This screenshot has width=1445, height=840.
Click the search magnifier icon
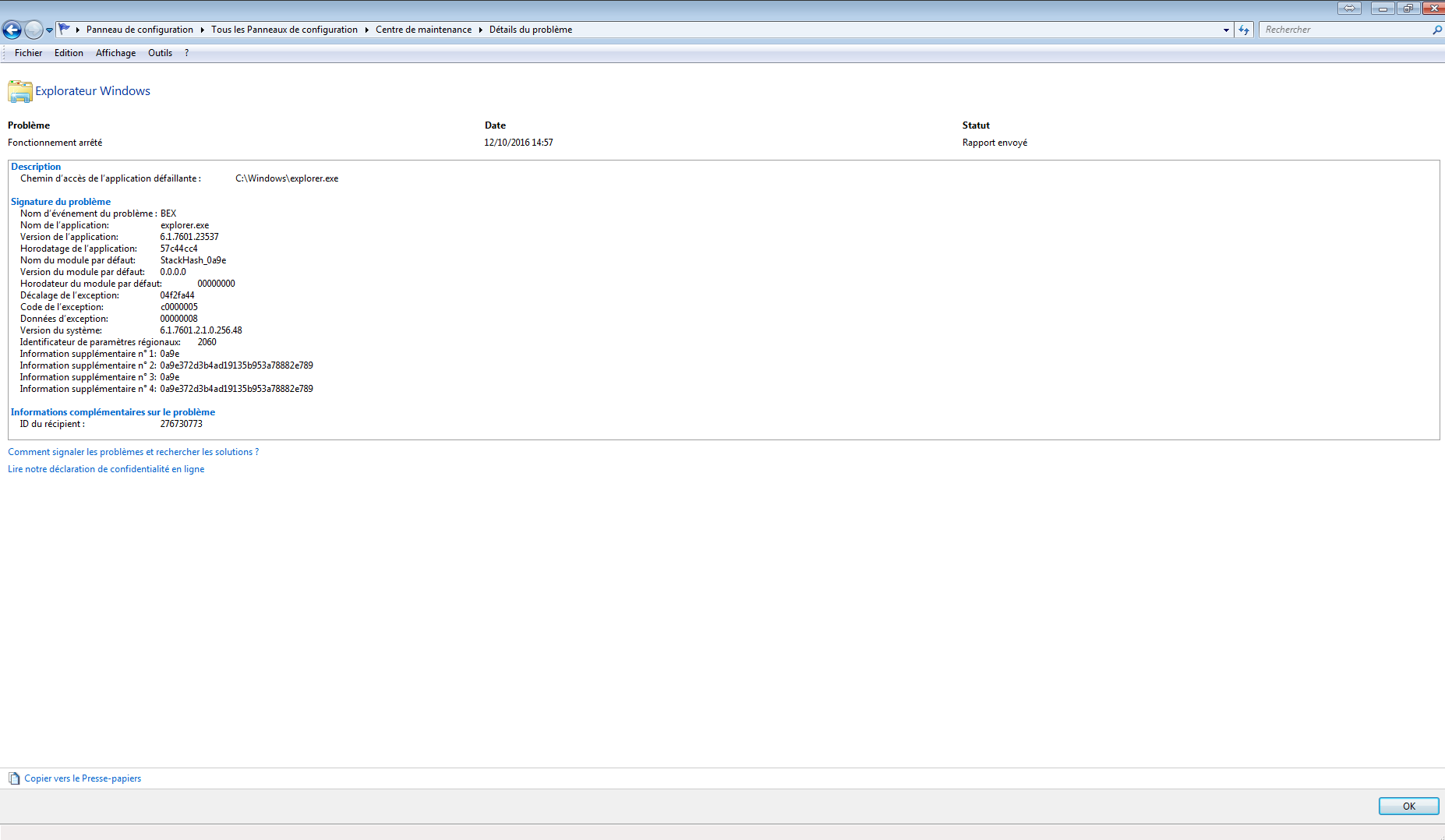tap(1438, 30)
